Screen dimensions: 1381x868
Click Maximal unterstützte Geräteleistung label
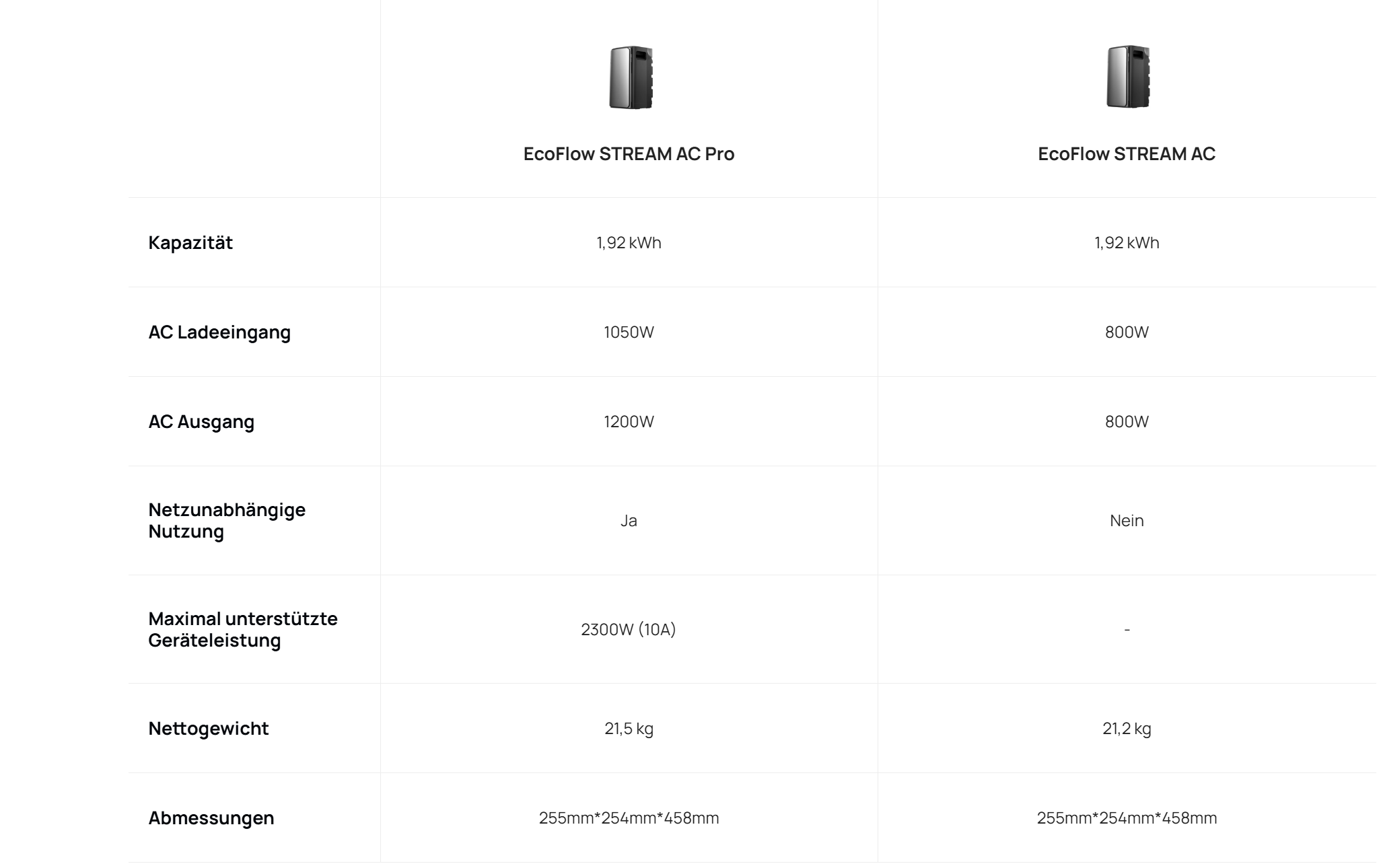tap(243, 629)
